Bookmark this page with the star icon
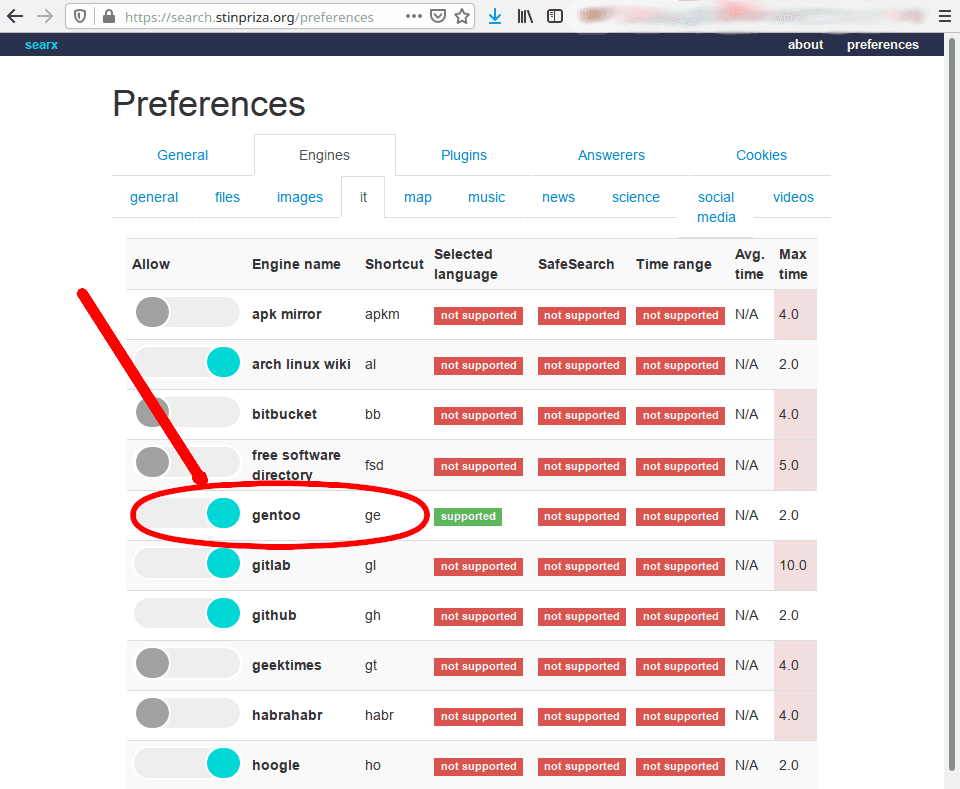This screenshot has height=789, width=960. 462,17
